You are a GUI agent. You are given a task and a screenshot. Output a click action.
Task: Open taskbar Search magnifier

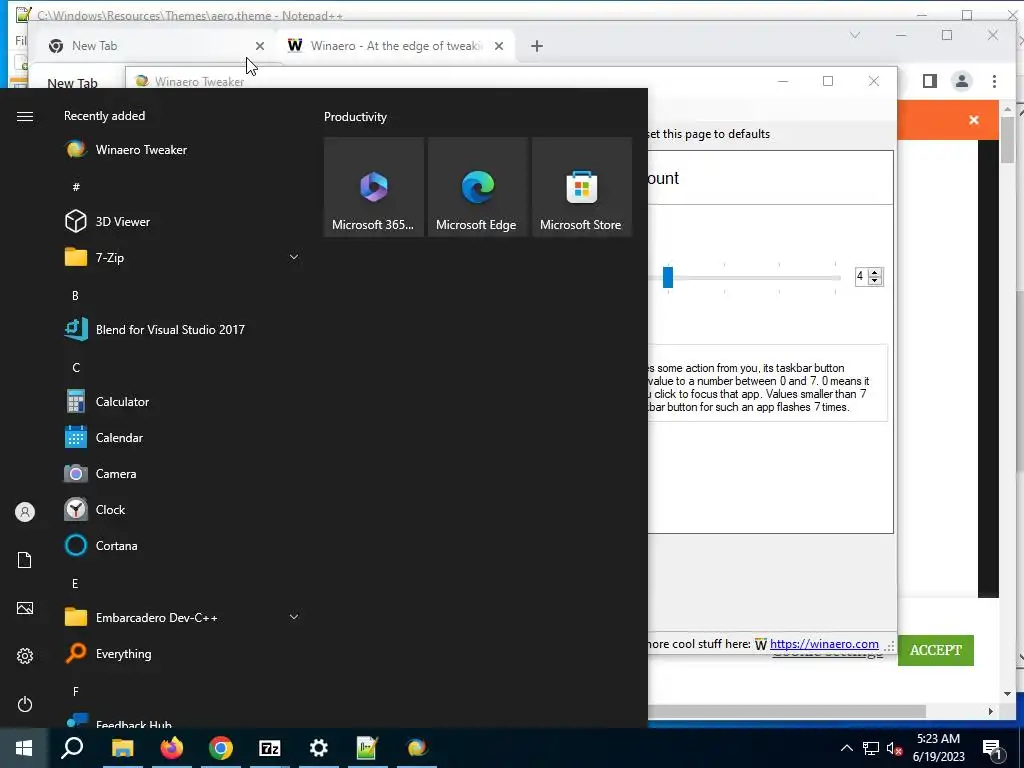click(x=72, y=748)
